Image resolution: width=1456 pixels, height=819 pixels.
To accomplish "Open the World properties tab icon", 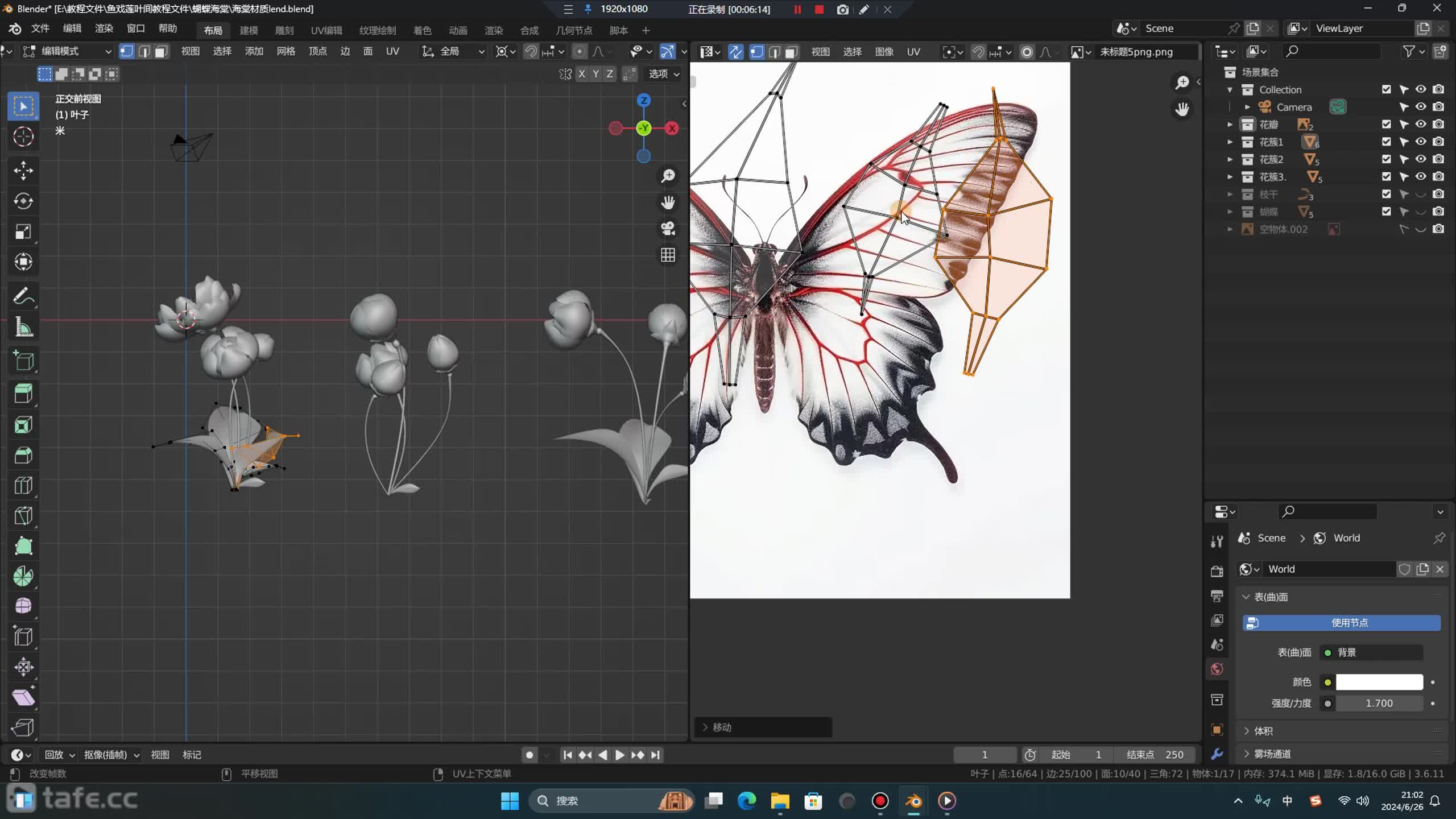I will click(1217, 669).
